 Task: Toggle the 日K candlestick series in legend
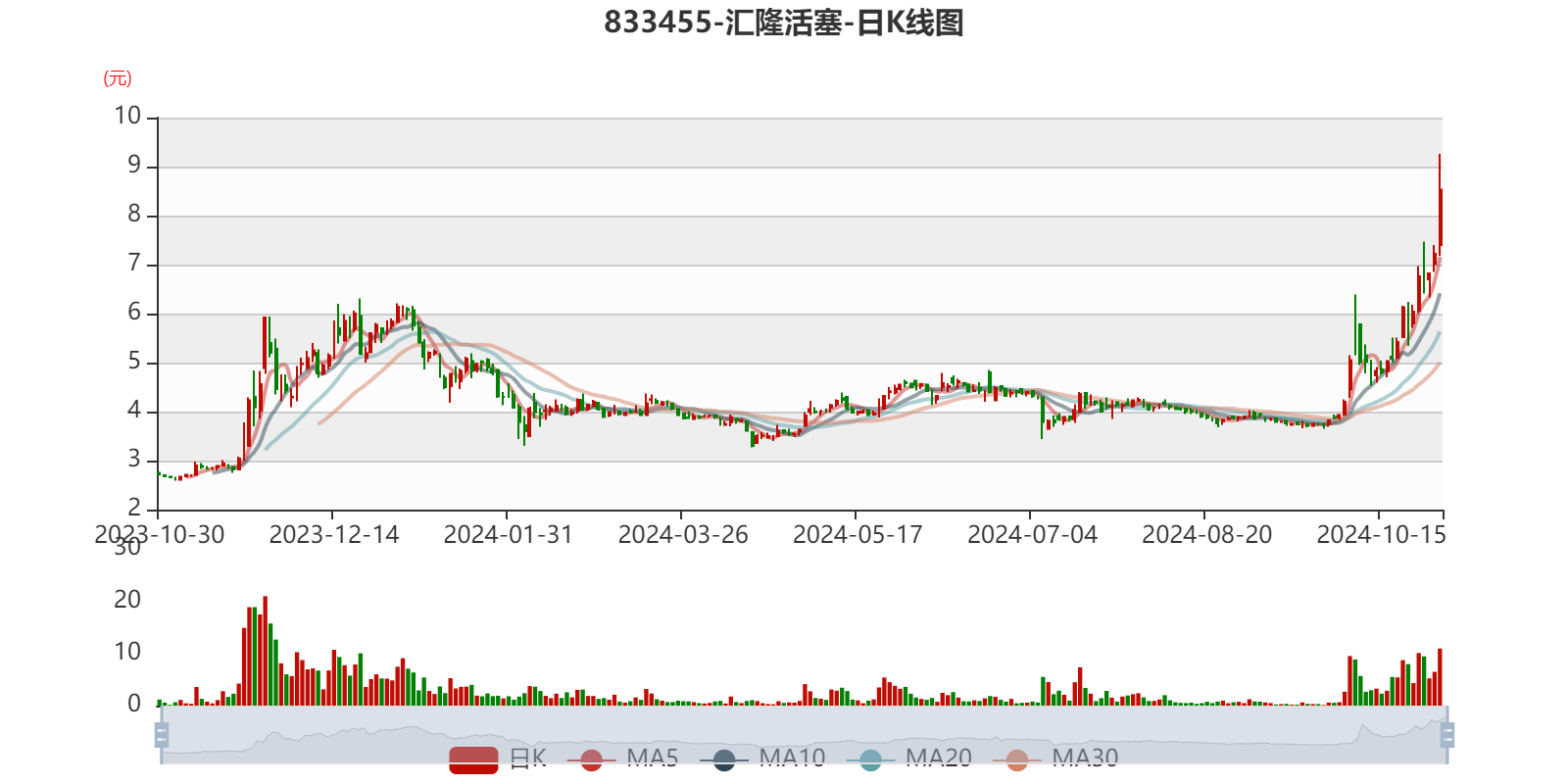(498, 759)
